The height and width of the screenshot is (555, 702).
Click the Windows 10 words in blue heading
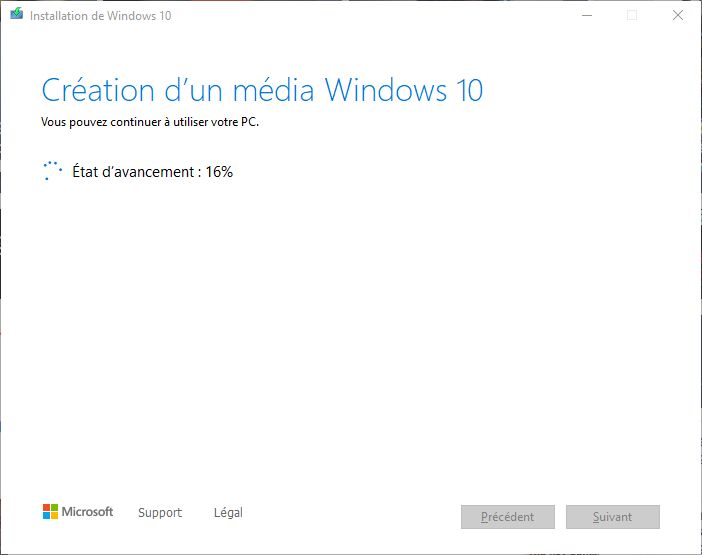pos(404,90)
